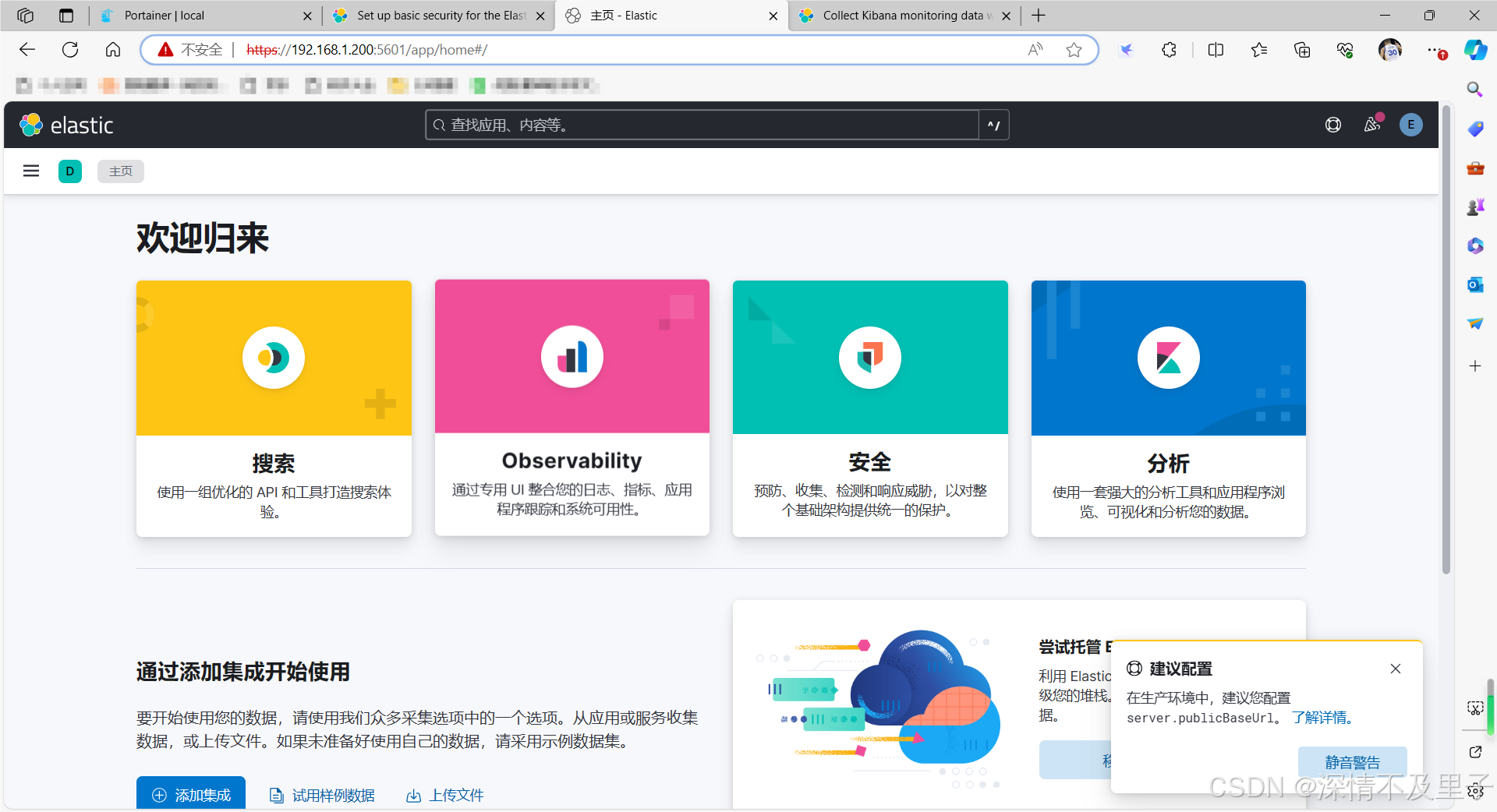Screen dimensions: 1497x812
Task: Click the sidebar search icon
Action: pyautogui.click(x=1474, y=89)
